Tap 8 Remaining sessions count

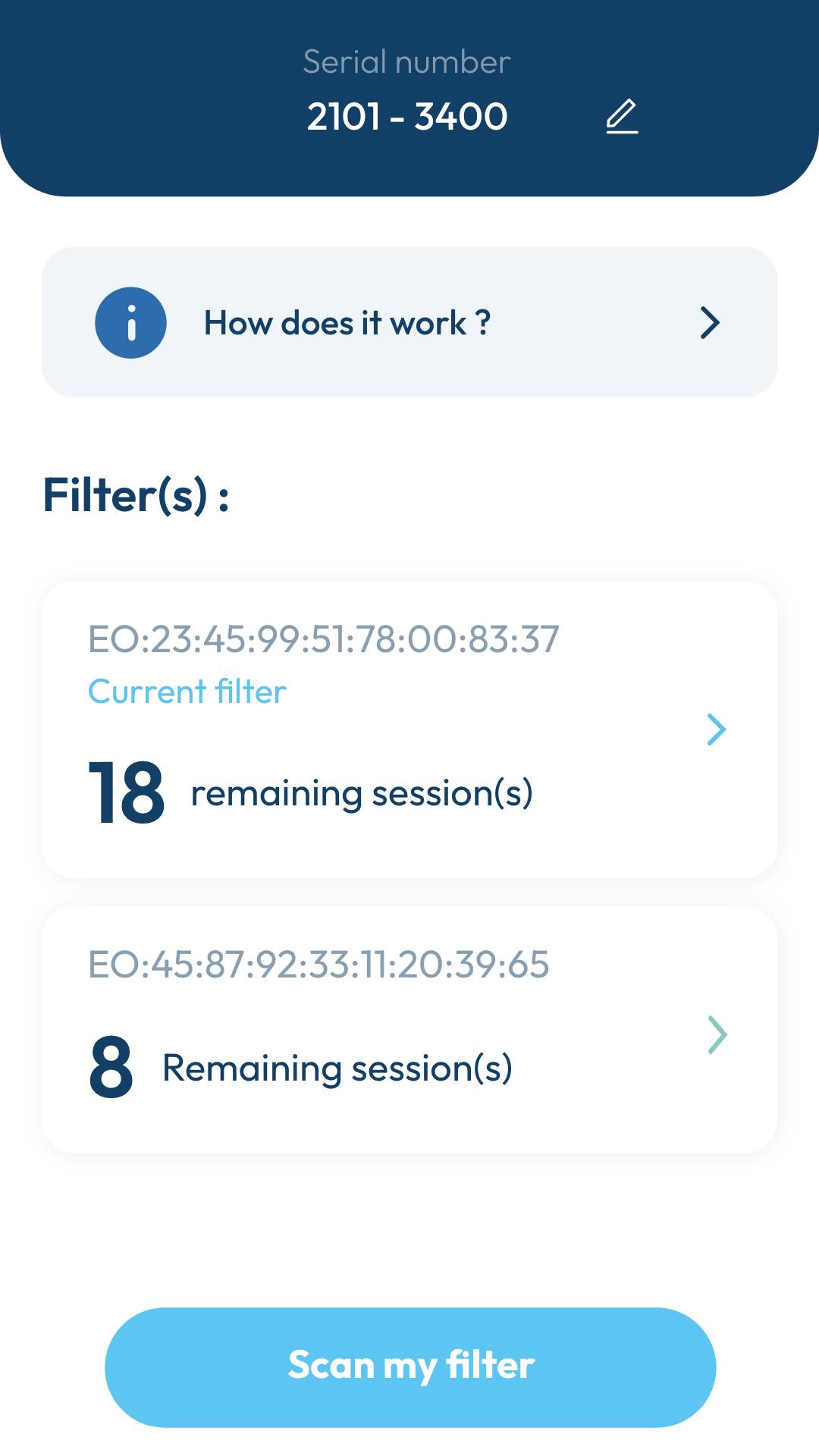tap(111, 1068)
